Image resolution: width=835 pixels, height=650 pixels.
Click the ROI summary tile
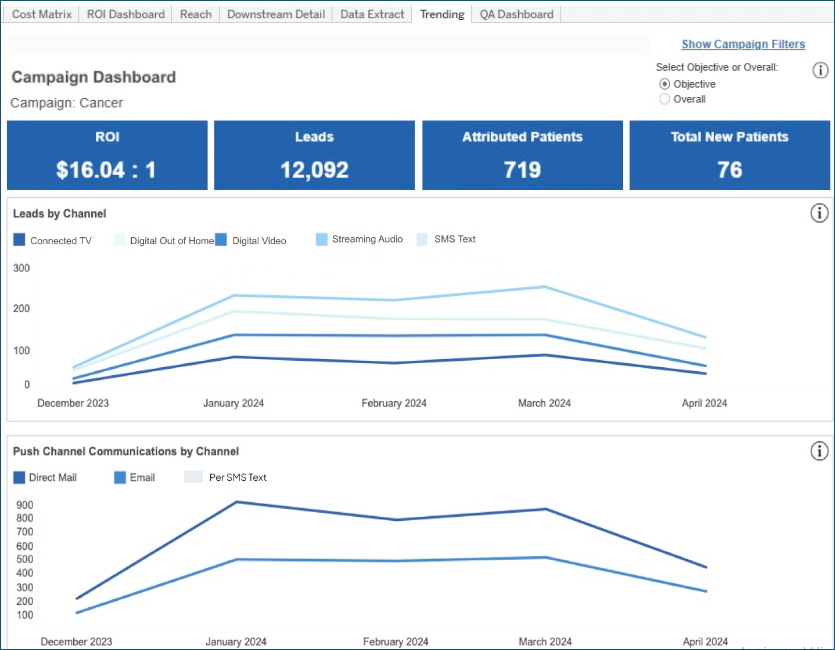[107, 155]
